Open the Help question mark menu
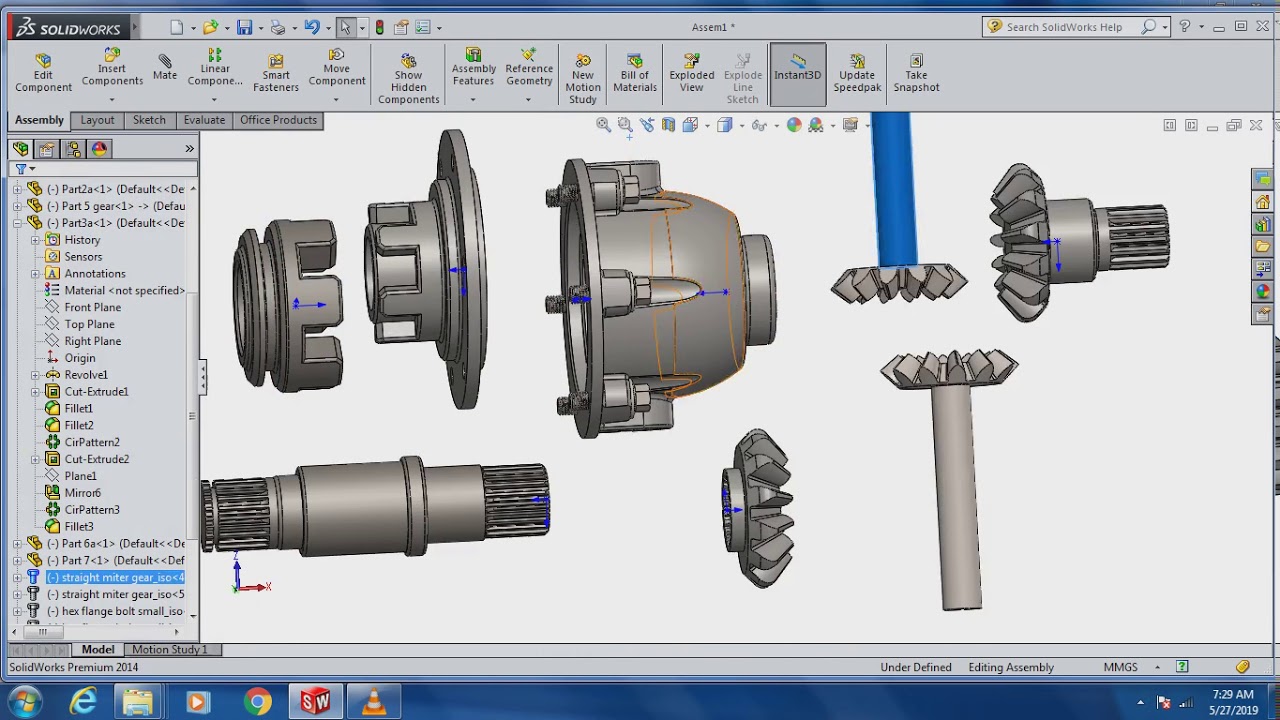The image size is (1280, 720). (1185, 27)
